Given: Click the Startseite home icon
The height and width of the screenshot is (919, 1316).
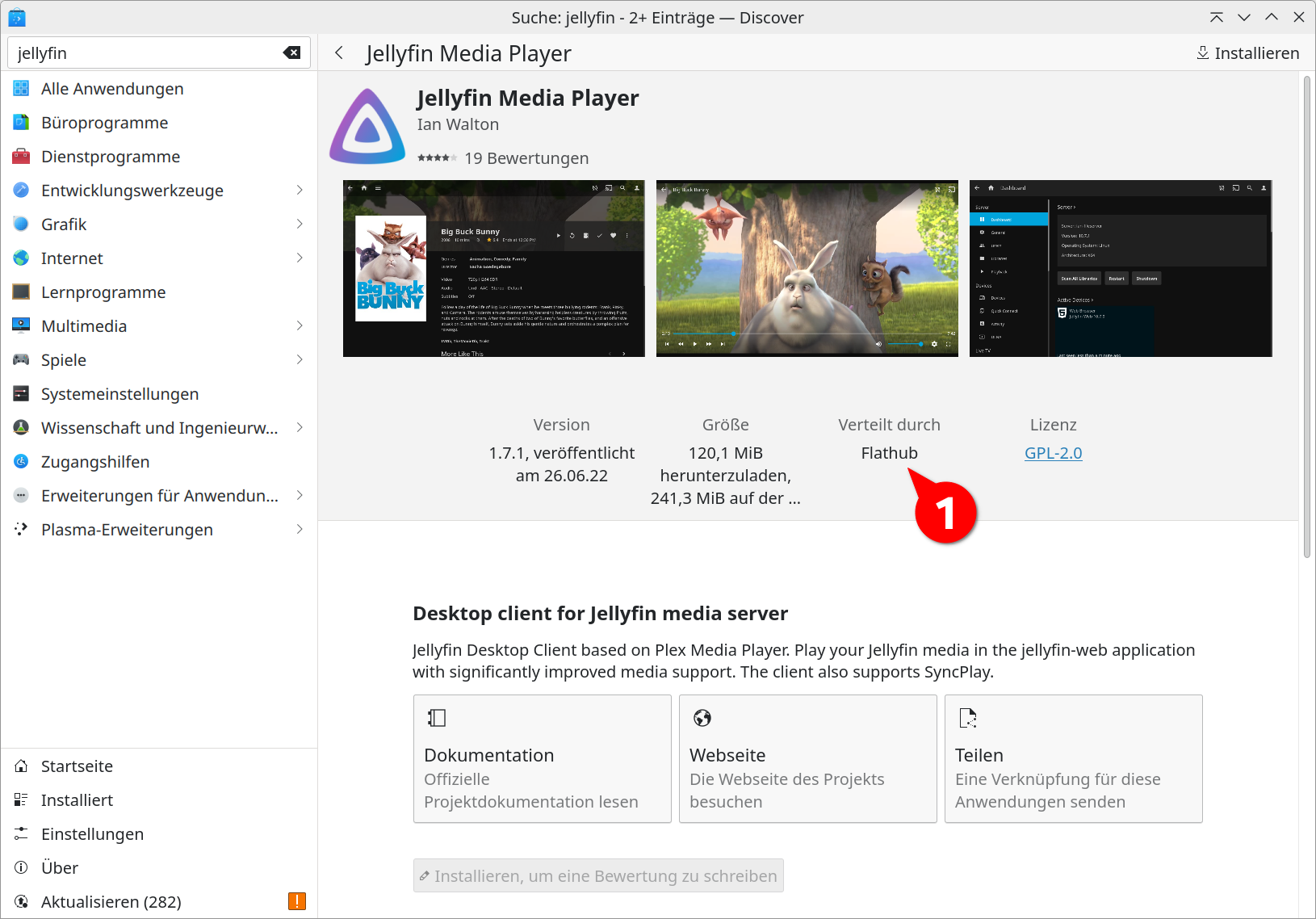Looking at the screenshot, I should [21, 766].
